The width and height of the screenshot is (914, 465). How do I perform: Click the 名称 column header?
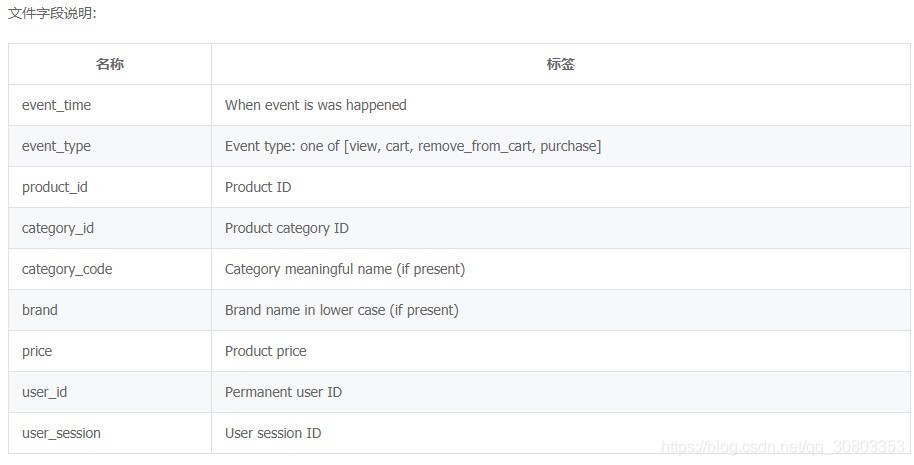[x=110, y=64]
